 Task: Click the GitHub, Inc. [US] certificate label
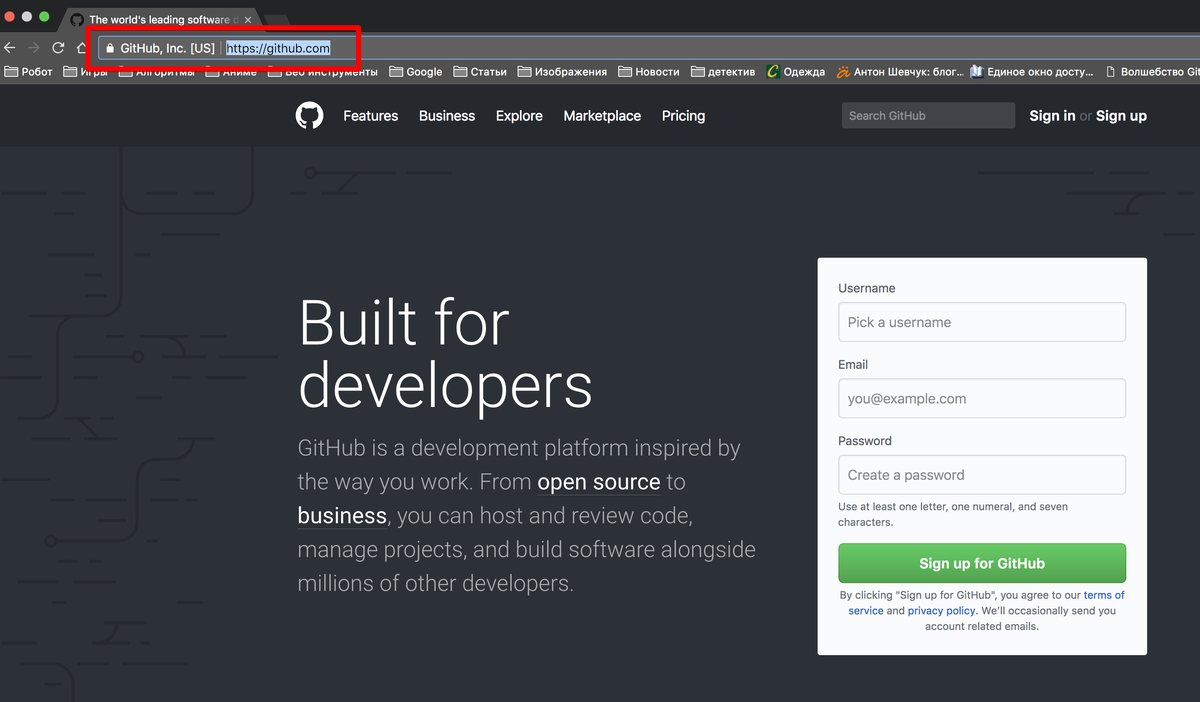click(167, 48)
